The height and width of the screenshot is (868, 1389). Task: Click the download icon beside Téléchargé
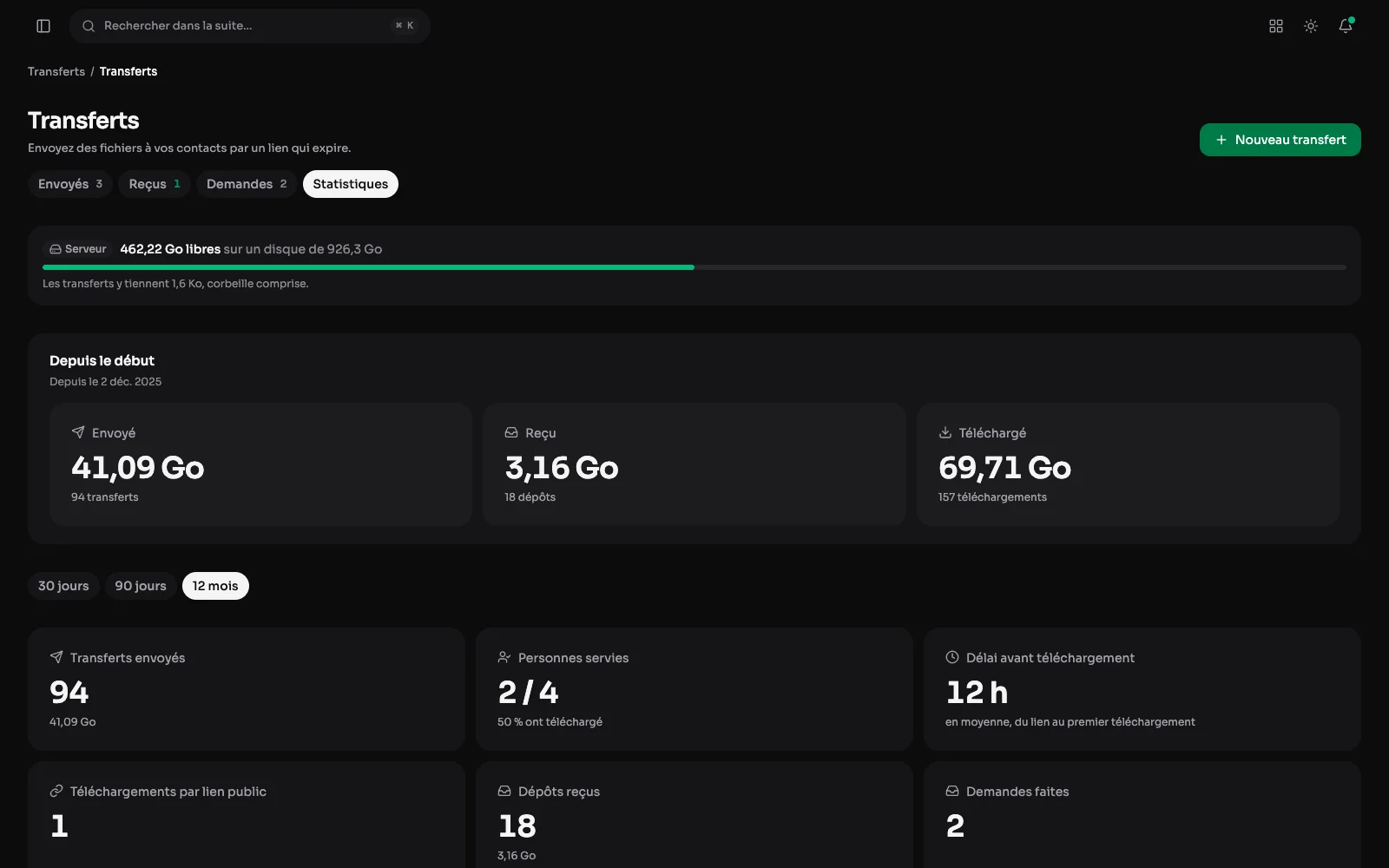coord(945,432)
